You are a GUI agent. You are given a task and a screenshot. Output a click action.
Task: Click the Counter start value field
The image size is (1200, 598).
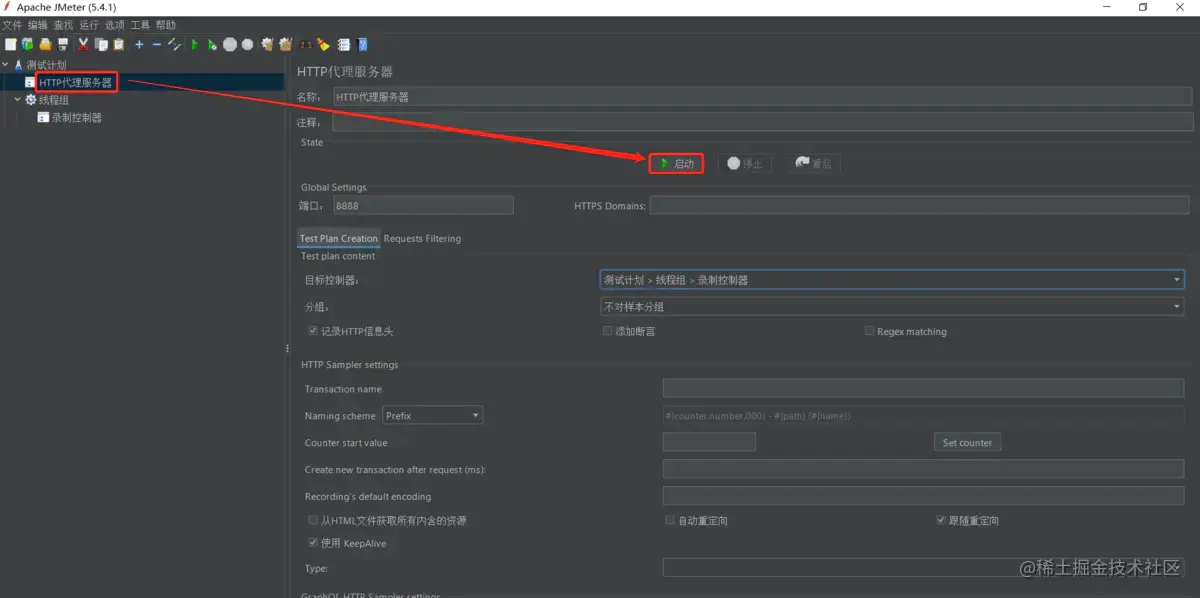[709, 442]
